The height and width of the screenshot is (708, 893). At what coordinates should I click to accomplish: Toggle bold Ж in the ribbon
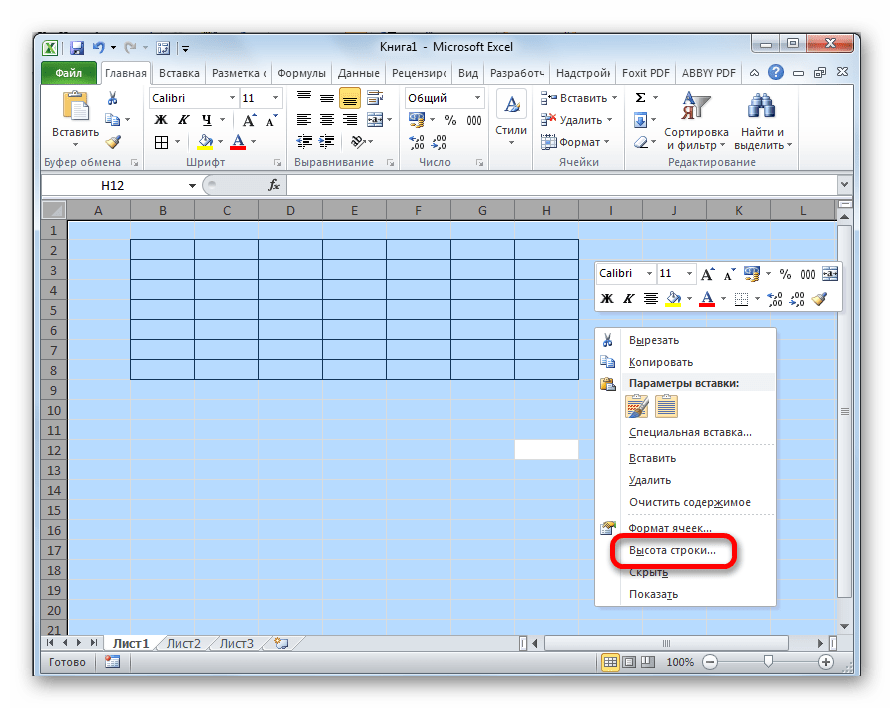pos(161,120)
